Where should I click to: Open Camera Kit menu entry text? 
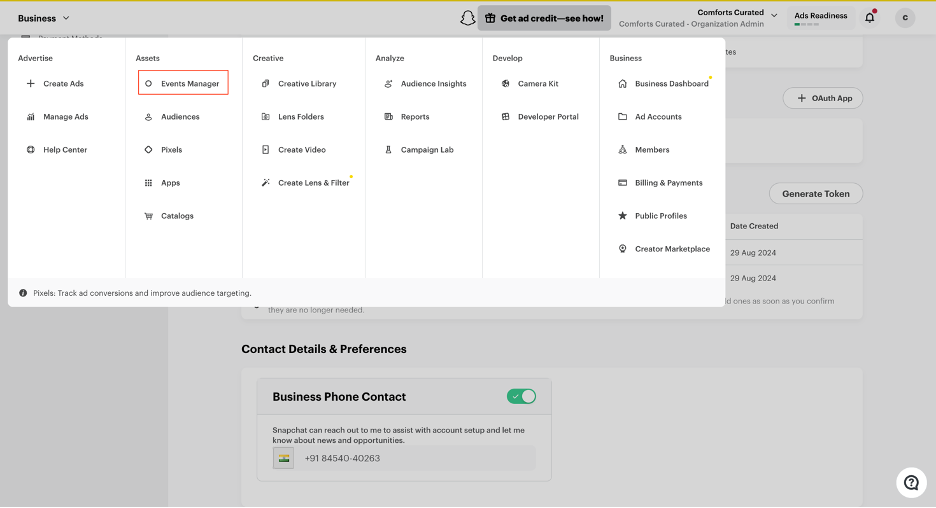[x=538, y=84]
